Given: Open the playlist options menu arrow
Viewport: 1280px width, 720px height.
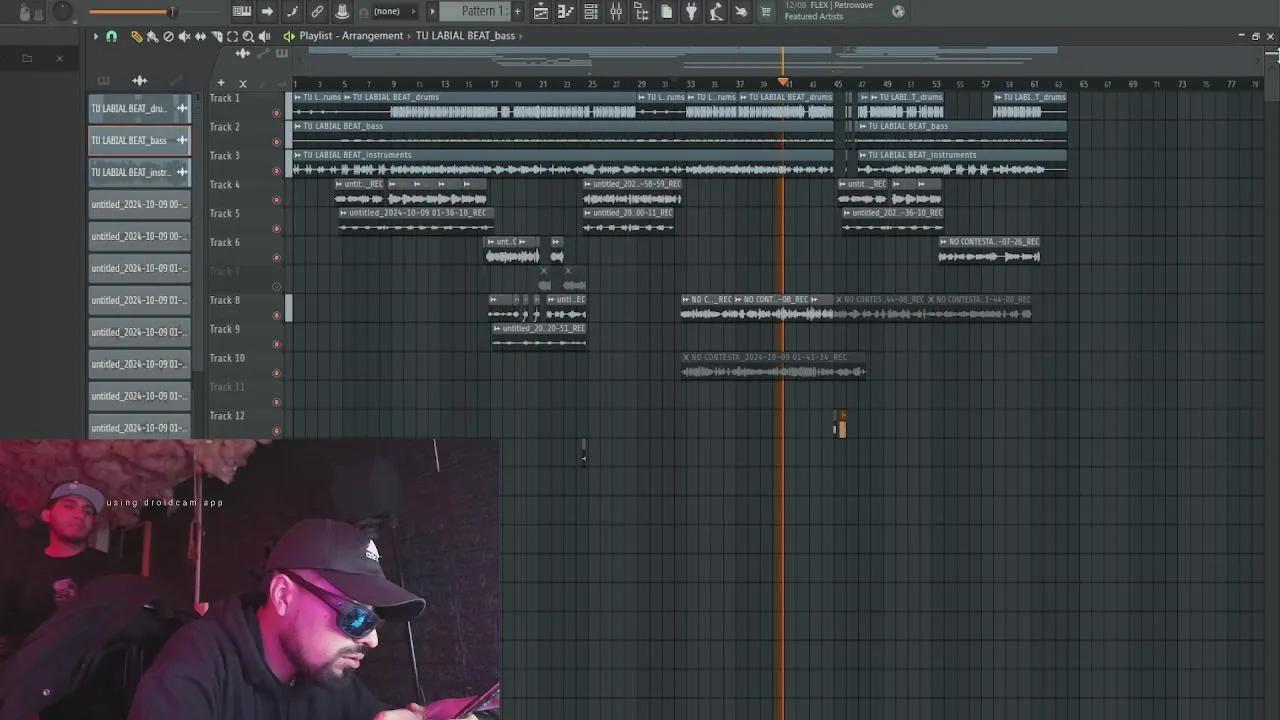Looking at the screenshot, I should pyautogui.click(x=96, y=36).
